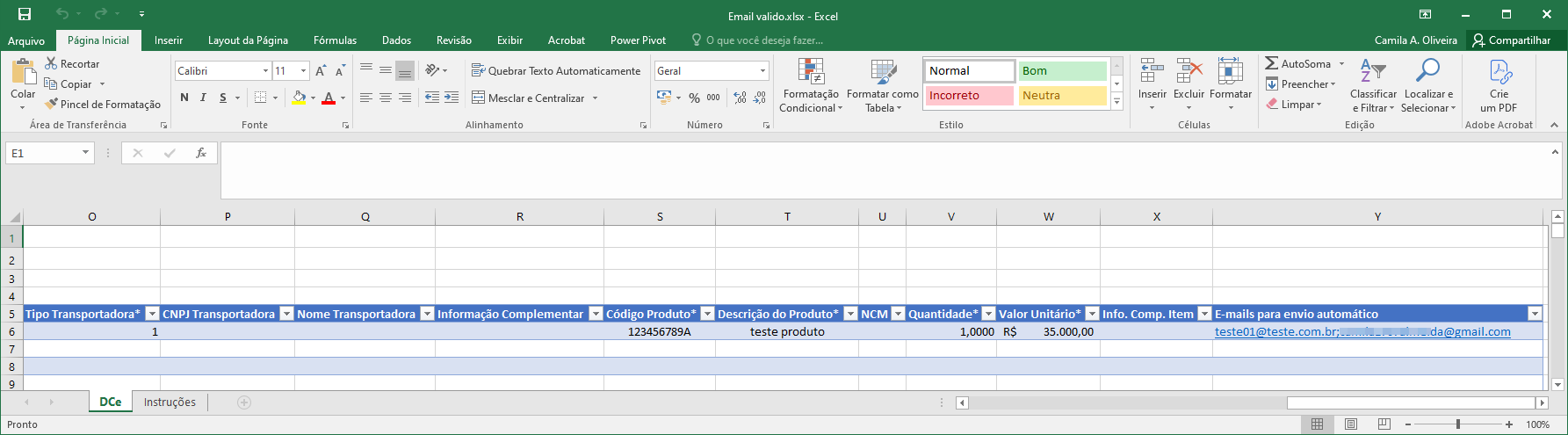Decrease font size with small A icon
The width and height of the screenshot is (1568, 435).
click(340, 70)
